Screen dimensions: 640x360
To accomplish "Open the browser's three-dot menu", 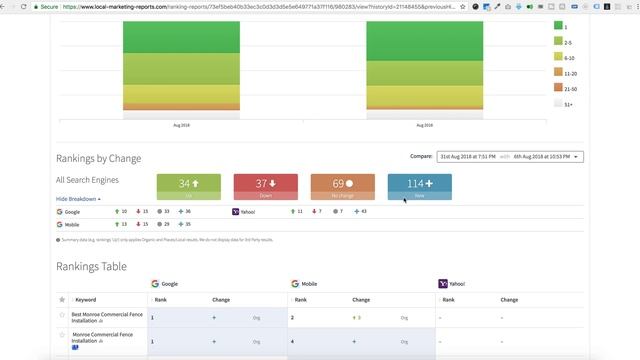I will pos(638,7).
